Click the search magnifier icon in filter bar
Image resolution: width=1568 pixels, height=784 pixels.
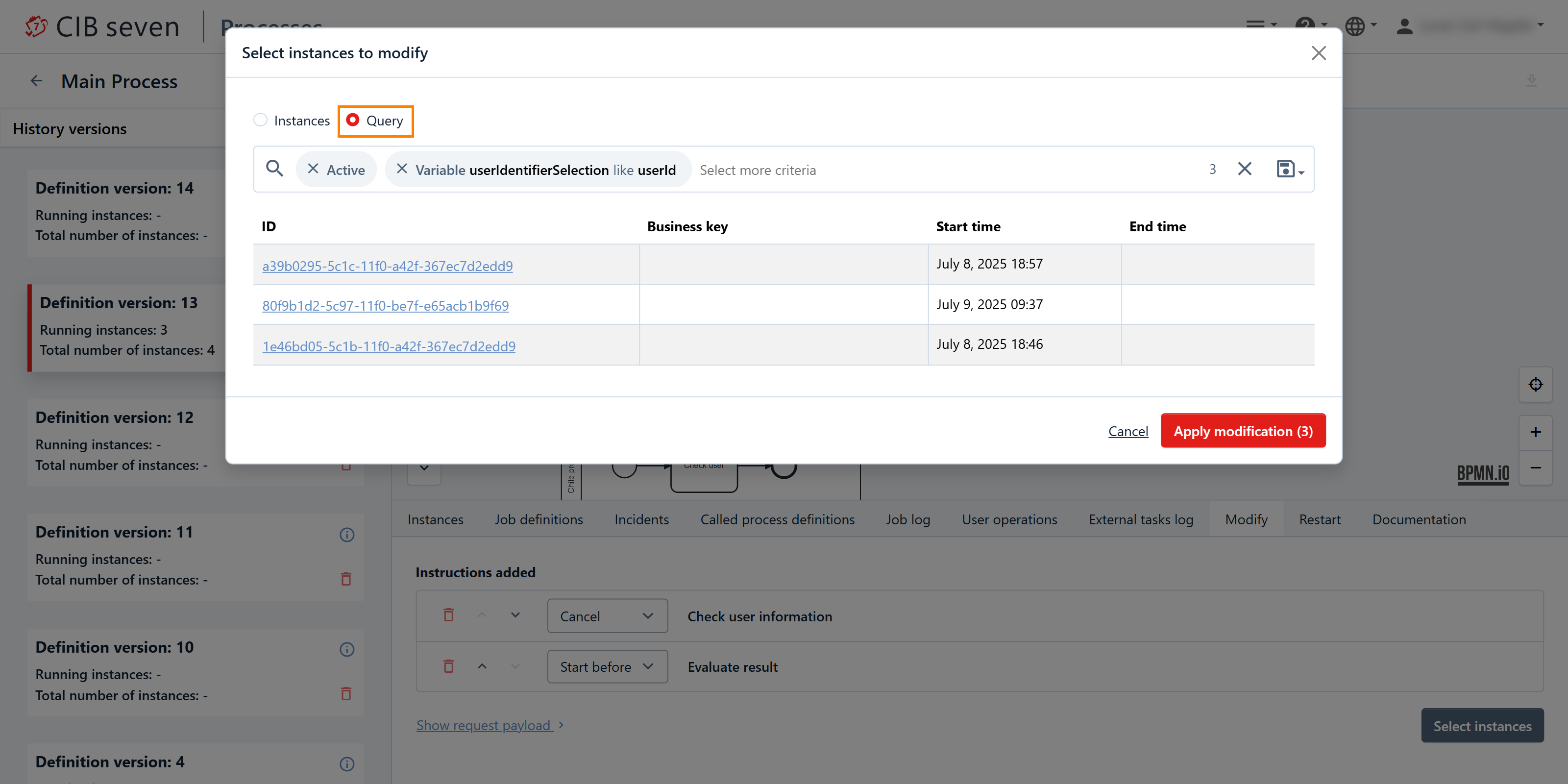tap(274, 169)
